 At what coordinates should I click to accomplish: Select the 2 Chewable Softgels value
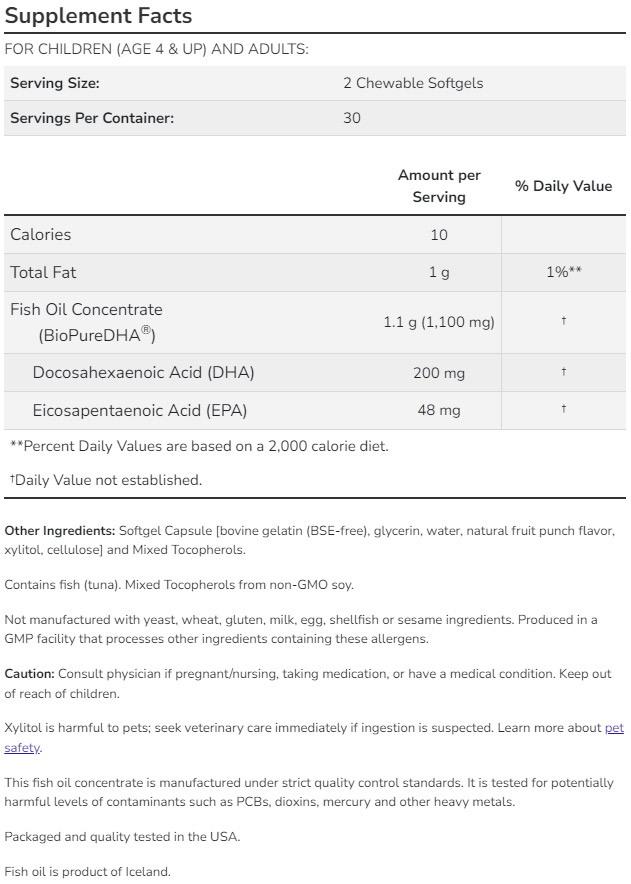click(x=412, y=83)
